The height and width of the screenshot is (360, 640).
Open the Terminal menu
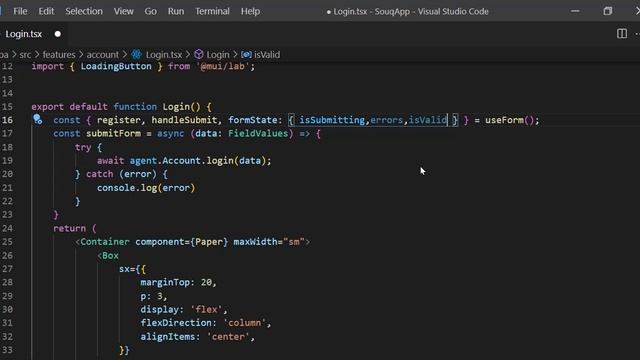pos(212,11)
